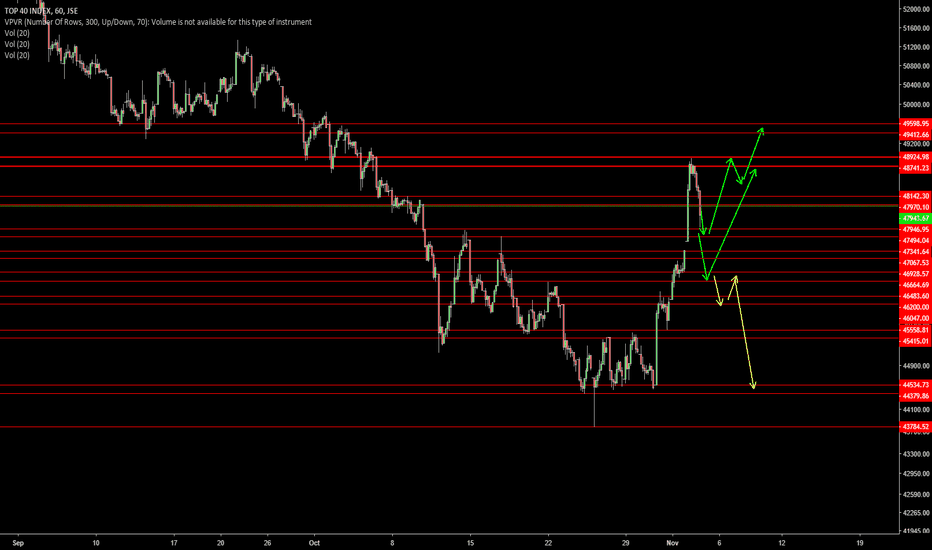
Task: Click the 44534.73 price label
Action: click(x=915, y=385)
